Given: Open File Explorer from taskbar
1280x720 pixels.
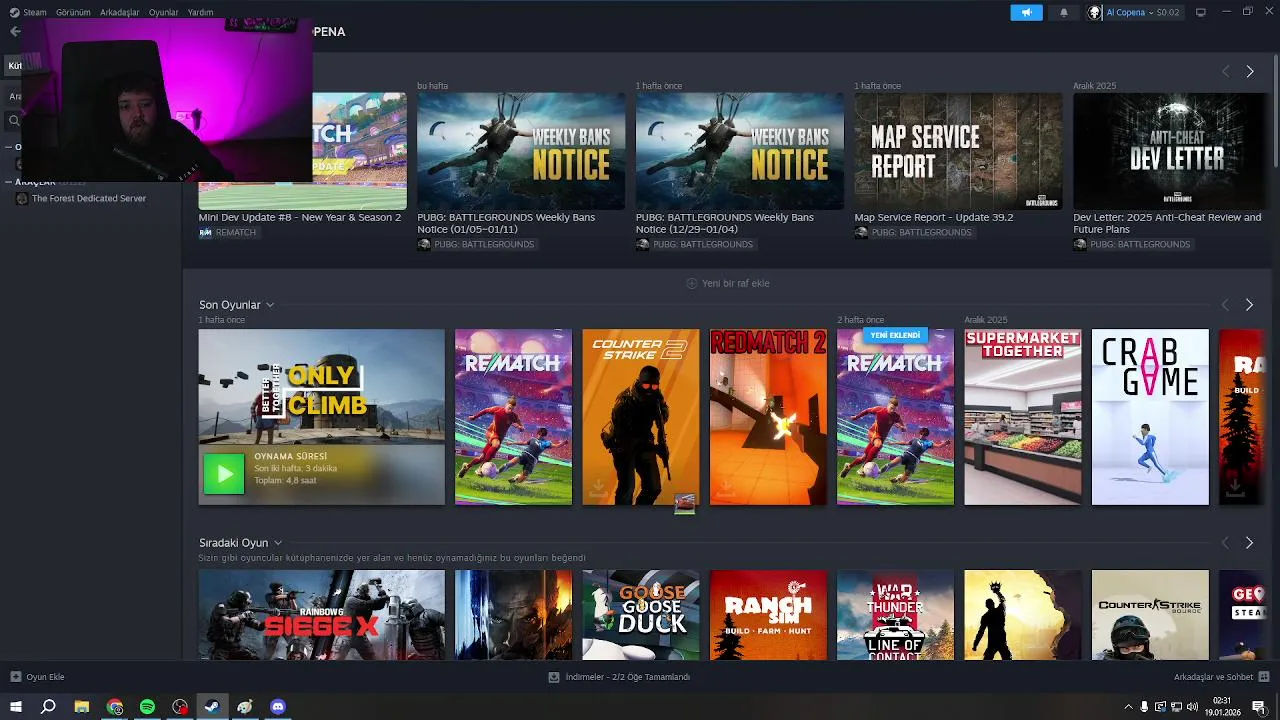Looking at the screenshot, I should (x=82, y=707).
